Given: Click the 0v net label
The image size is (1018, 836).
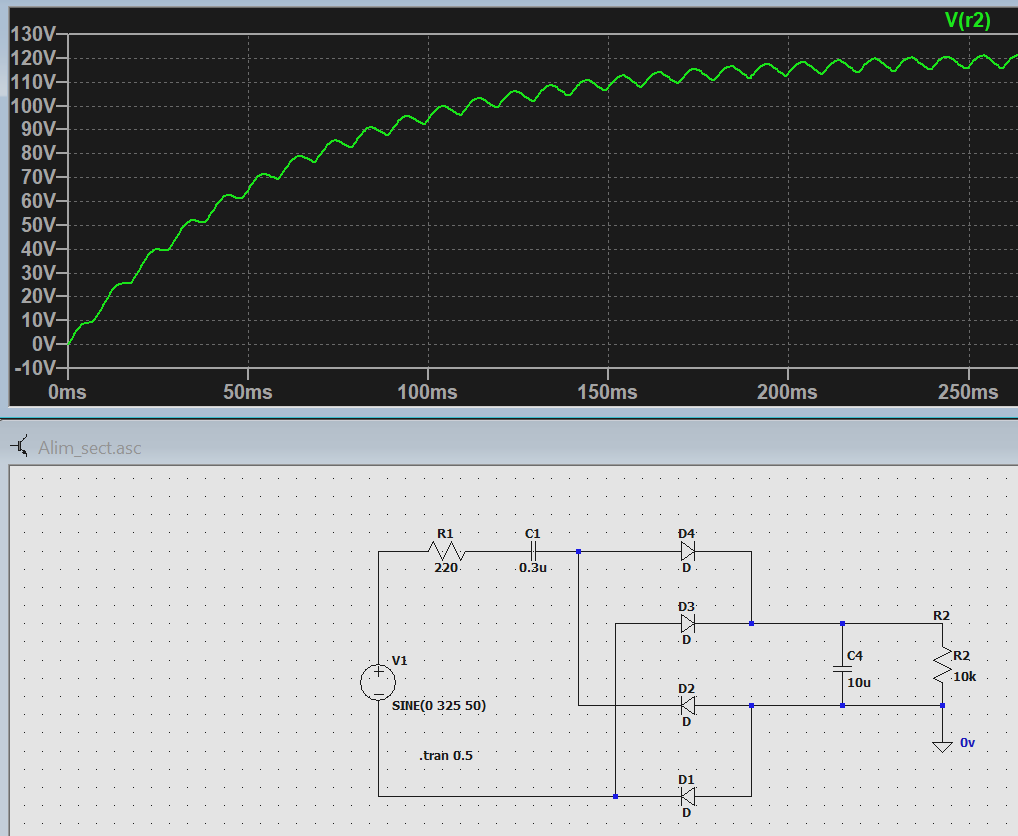Looking at the screenshot, I should (x=967, y=743).
